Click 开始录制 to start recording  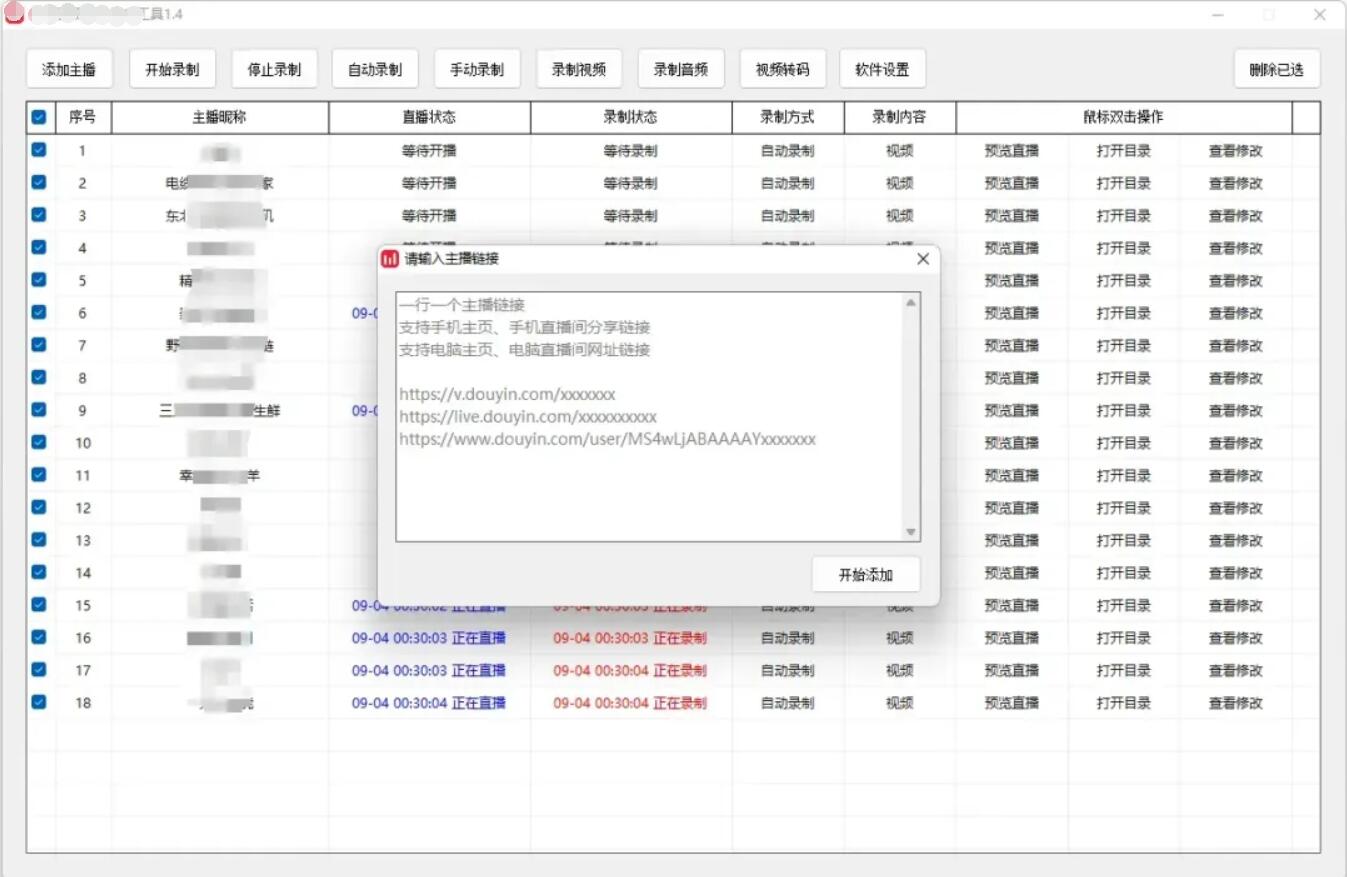click(x=172, y=68)
